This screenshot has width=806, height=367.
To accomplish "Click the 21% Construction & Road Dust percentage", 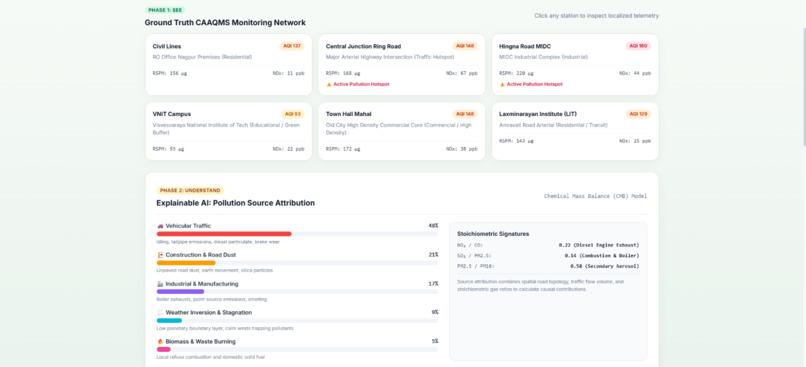I will coord(433,255).
